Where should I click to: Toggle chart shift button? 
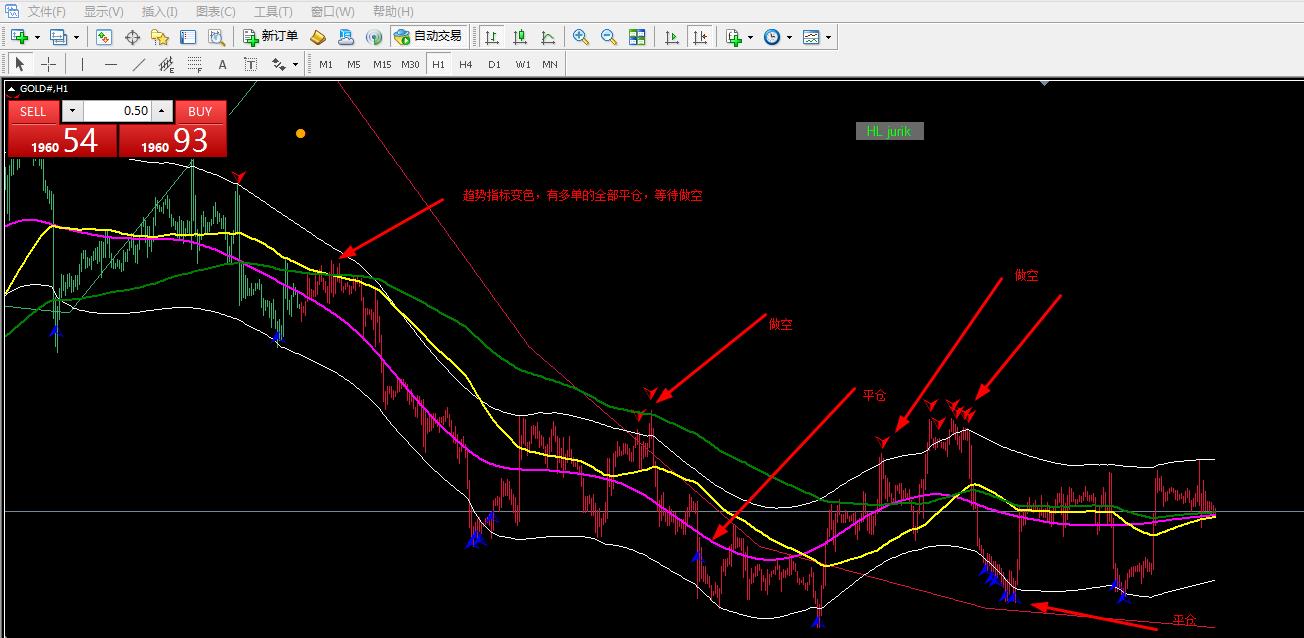click(700, 37)
